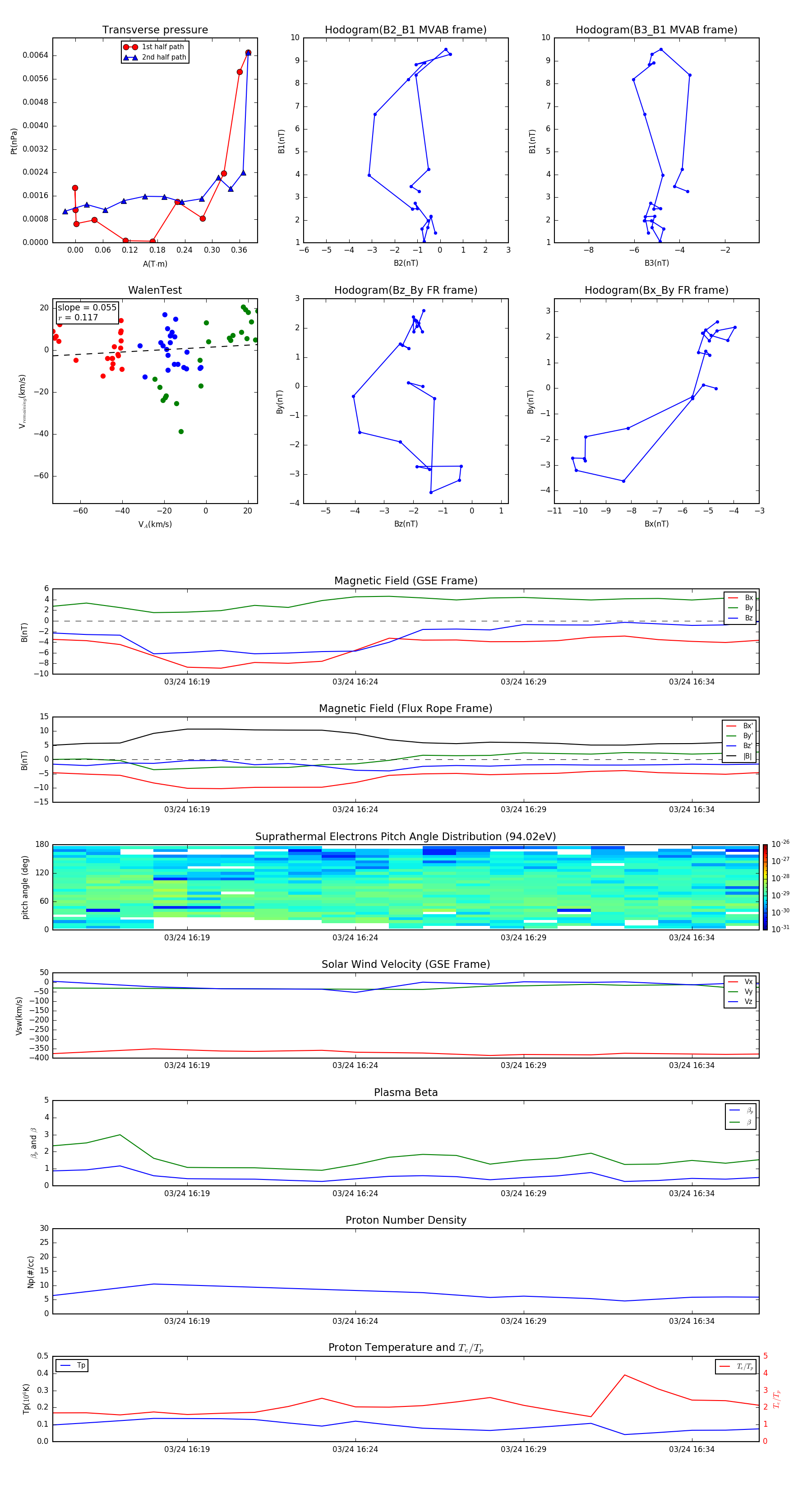The image size is (812, 1489).
Task: Click the "Bx(nT)" x-axis label
Action: [x=656, y=524]
